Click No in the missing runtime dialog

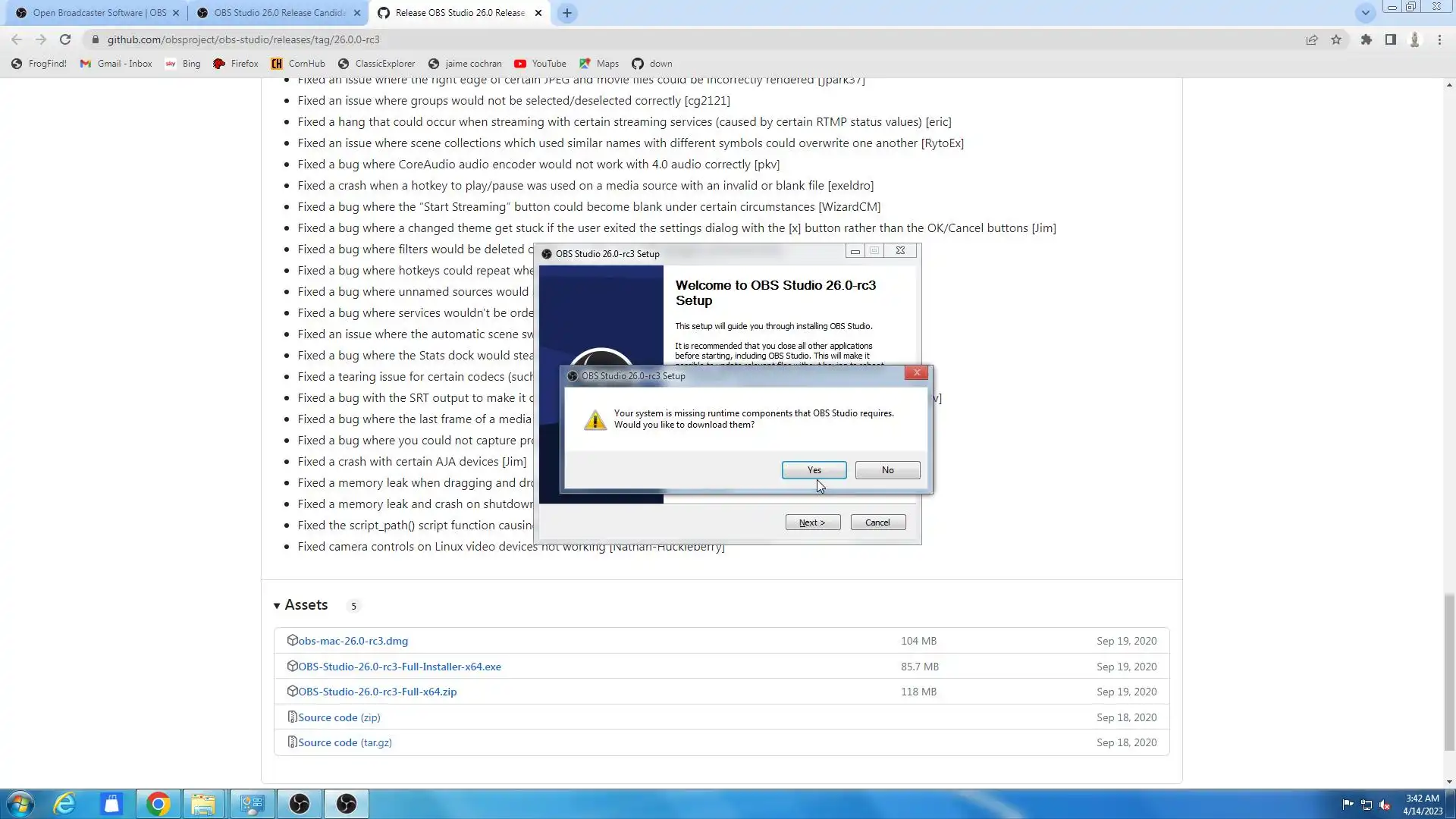coord(887,470)
